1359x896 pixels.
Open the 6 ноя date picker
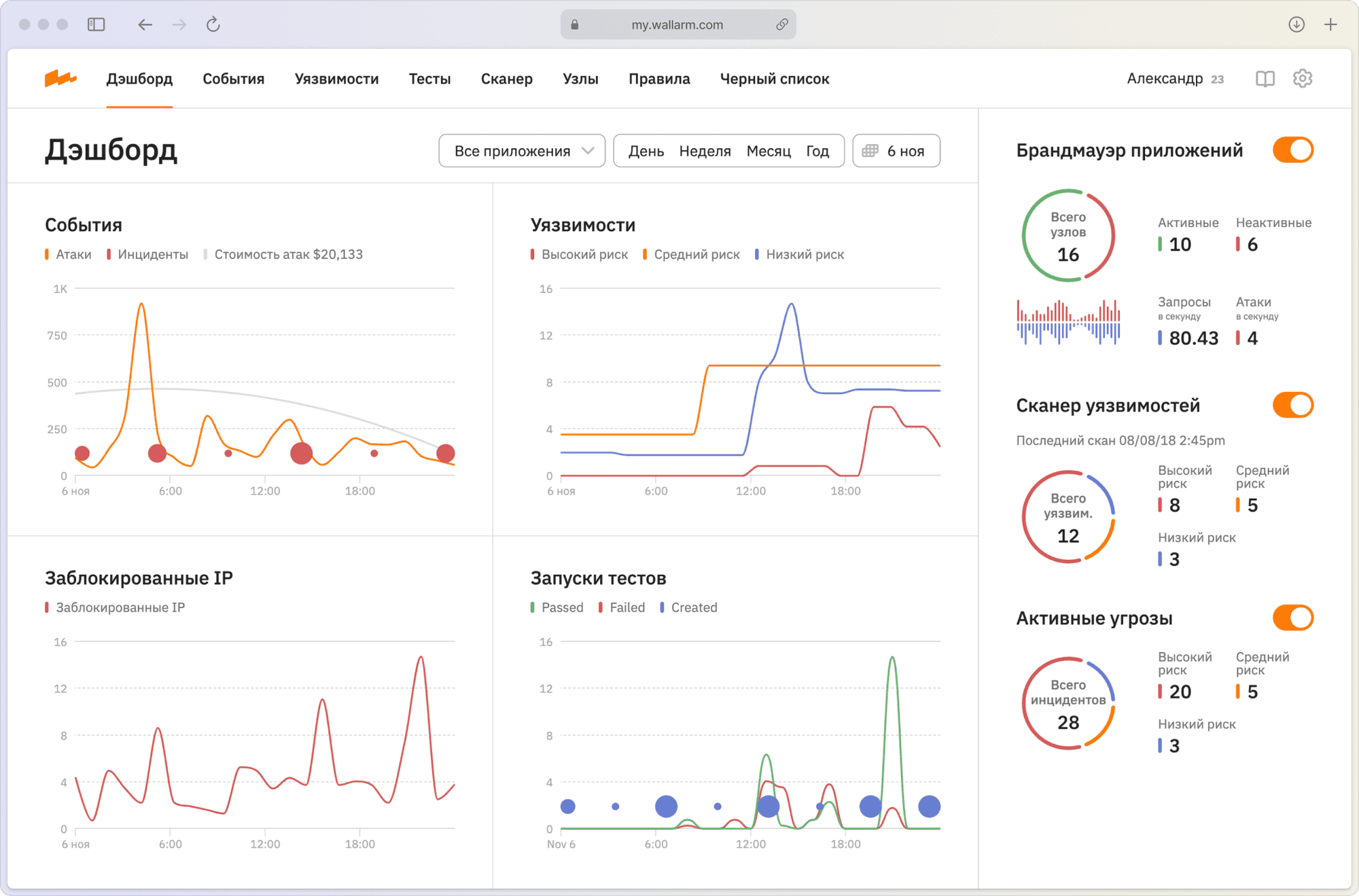click(x=905, y=151)
